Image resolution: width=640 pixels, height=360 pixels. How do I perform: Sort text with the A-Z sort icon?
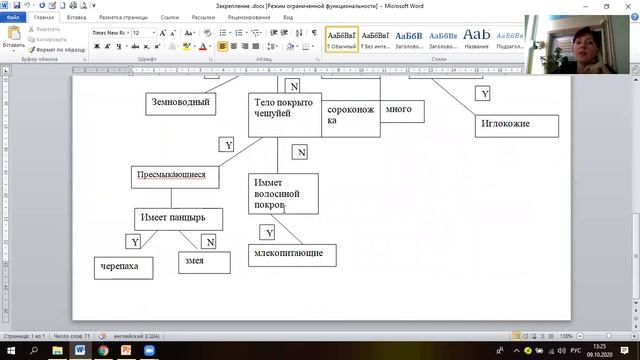pos(299,33)
